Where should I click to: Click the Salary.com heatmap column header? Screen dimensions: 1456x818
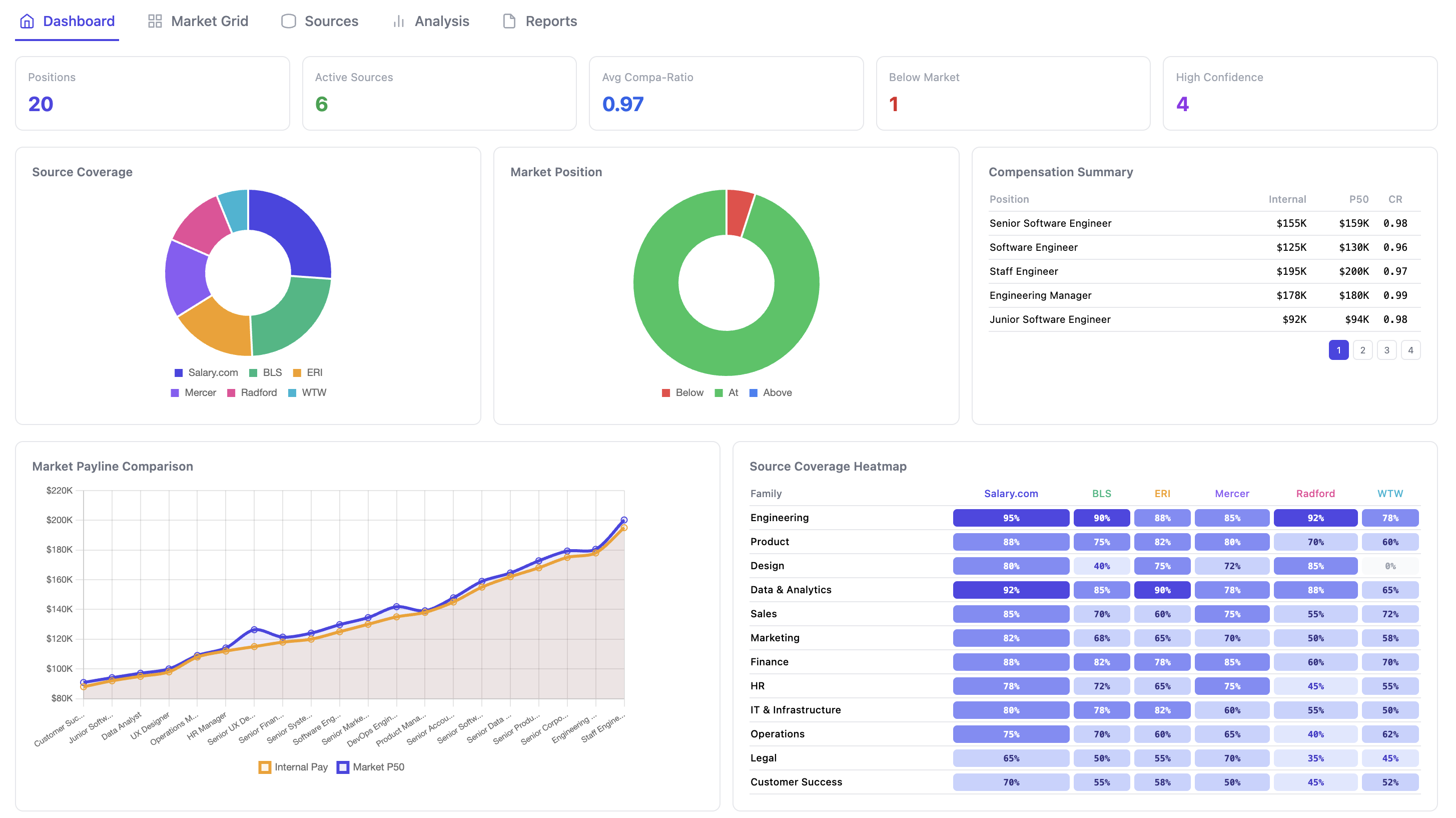(x=1011, y=493)
